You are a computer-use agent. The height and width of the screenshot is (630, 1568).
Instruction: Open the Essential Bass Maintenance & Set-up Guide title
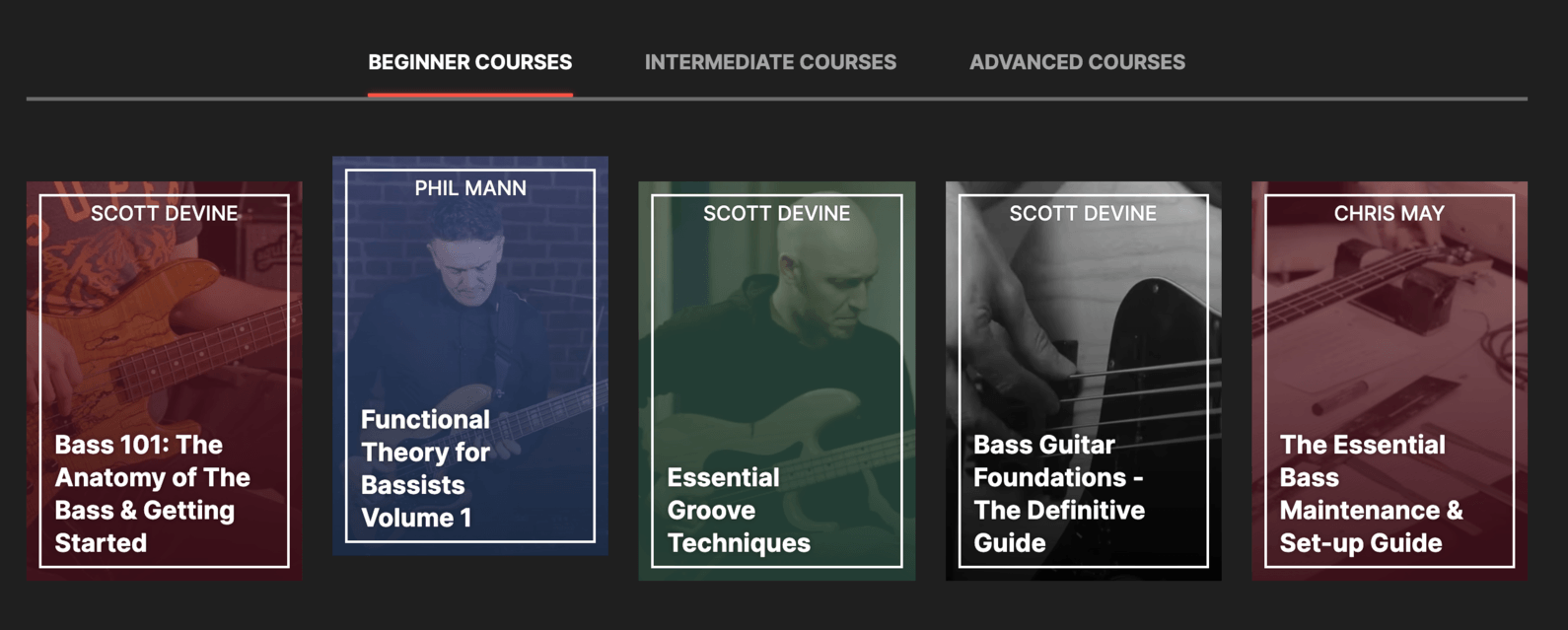1371,493
